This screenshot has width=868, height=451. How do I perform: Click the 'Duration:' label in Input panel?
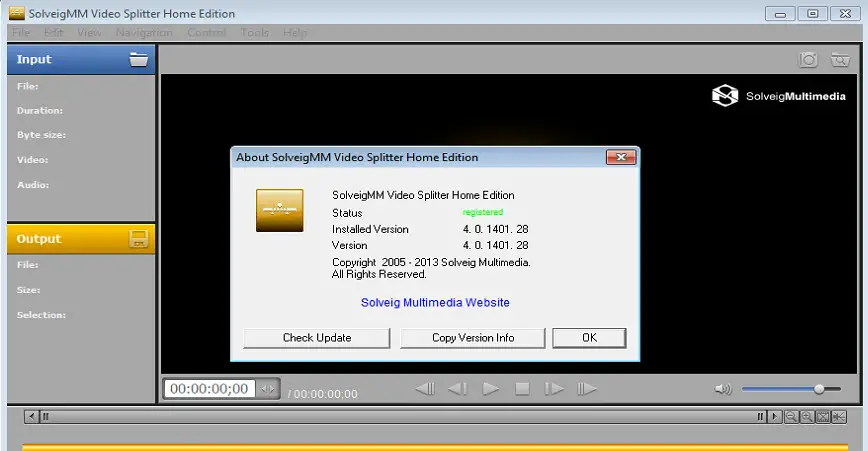point(40,111)
